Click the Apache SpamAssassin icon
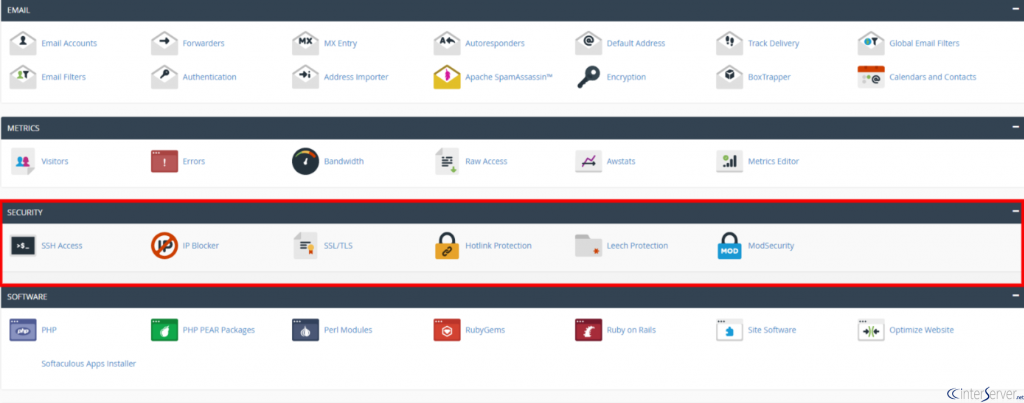The image size is (1024, 403). coord(447,76)
